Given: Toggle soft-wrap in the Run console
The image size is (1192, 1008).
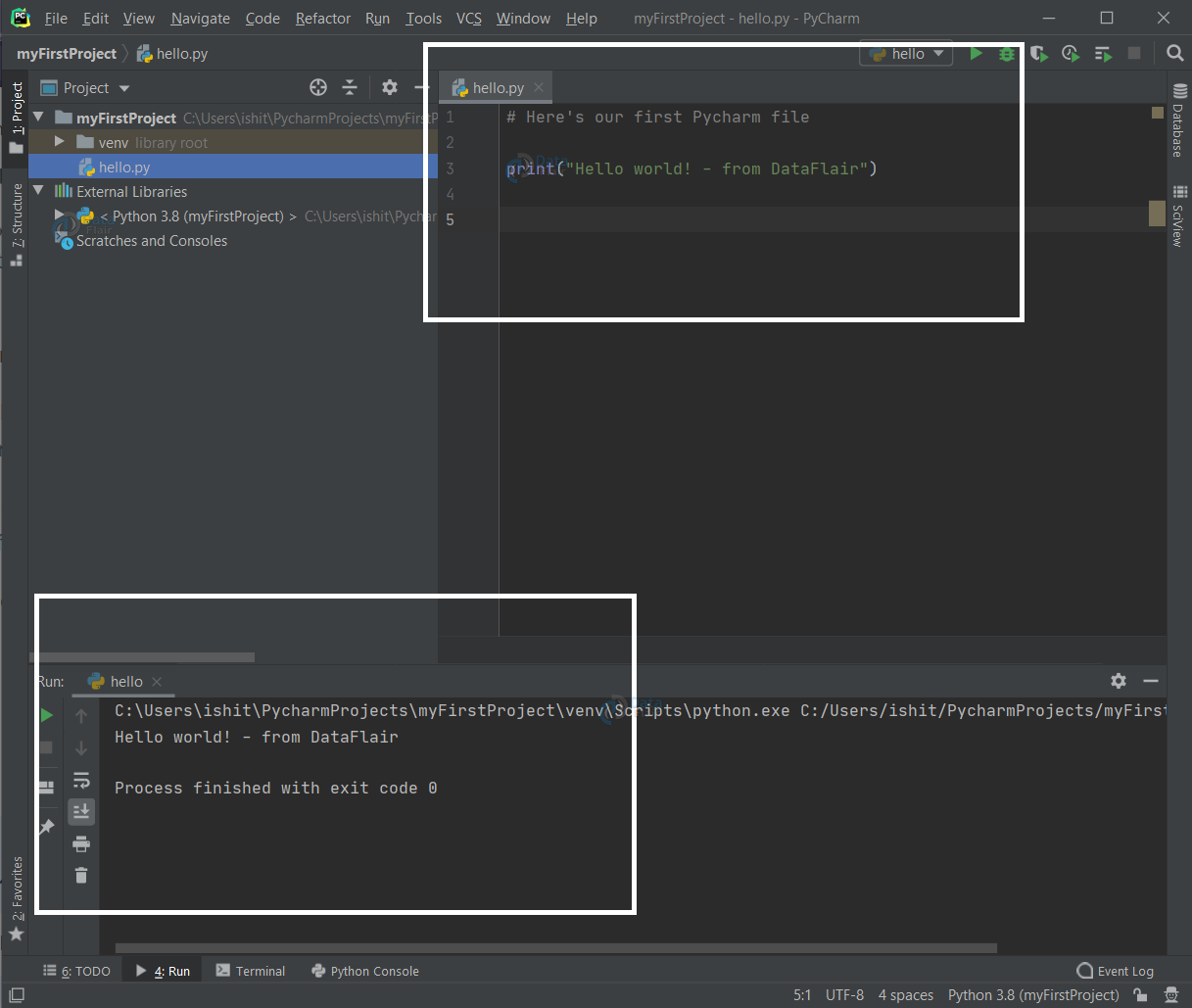Looking at the screenshot, I should [x=81, y=780].
